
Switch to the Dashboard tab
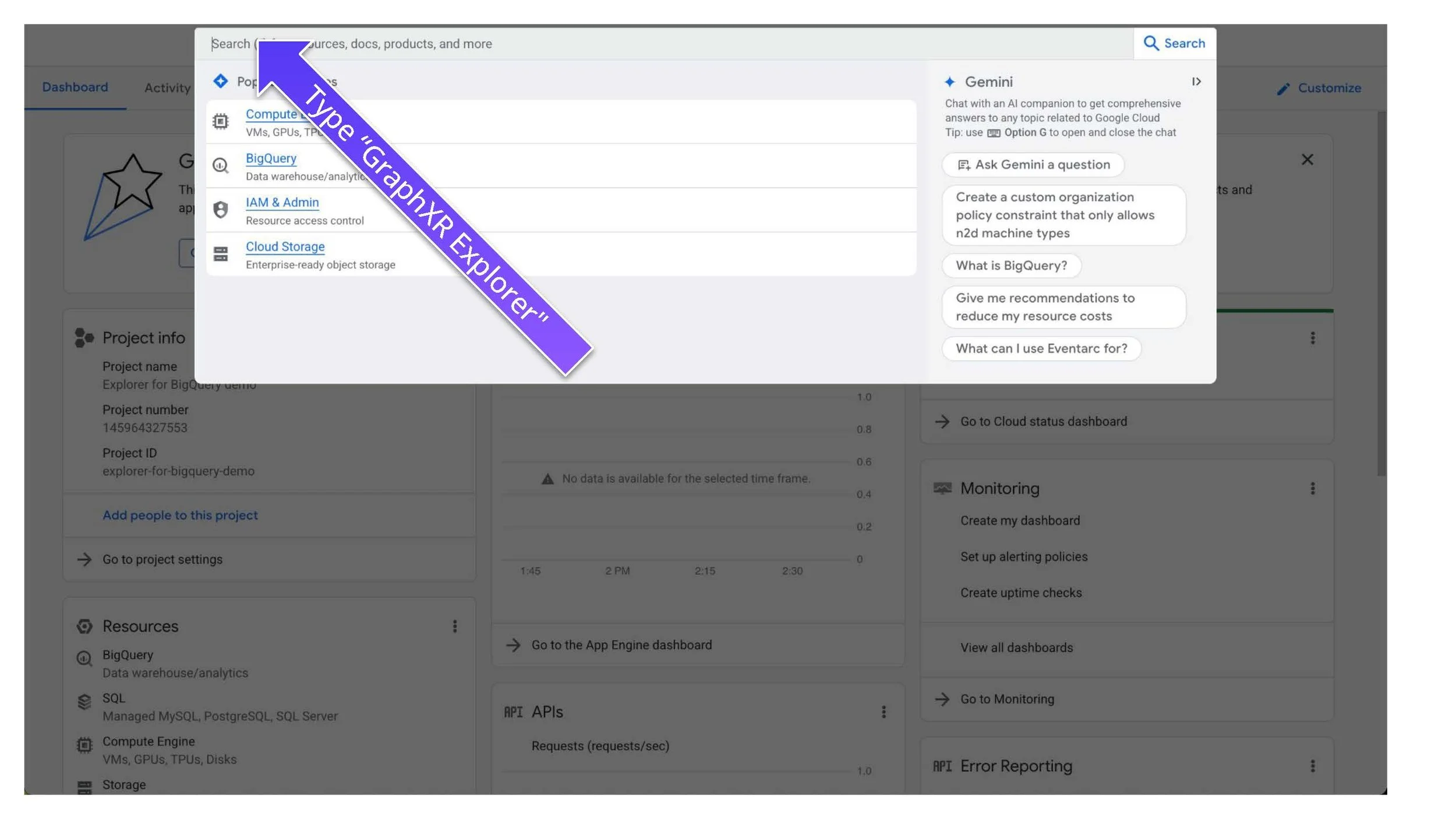(x=75, y=87)
